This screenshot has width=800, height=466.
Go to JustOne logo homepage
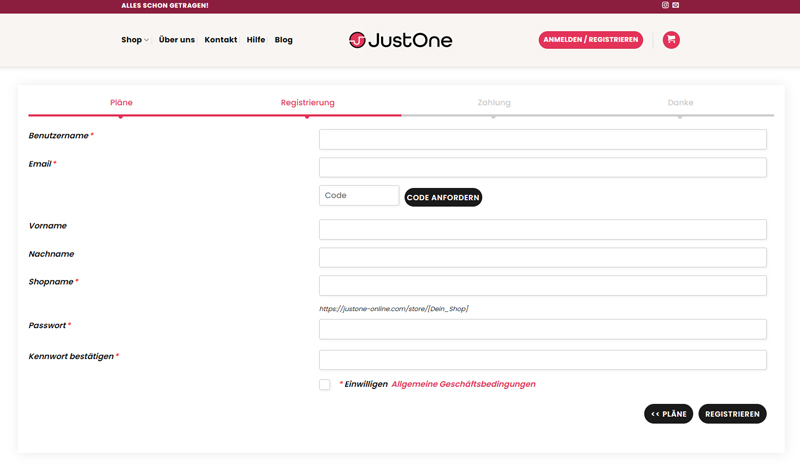click(x=401, y=40)
